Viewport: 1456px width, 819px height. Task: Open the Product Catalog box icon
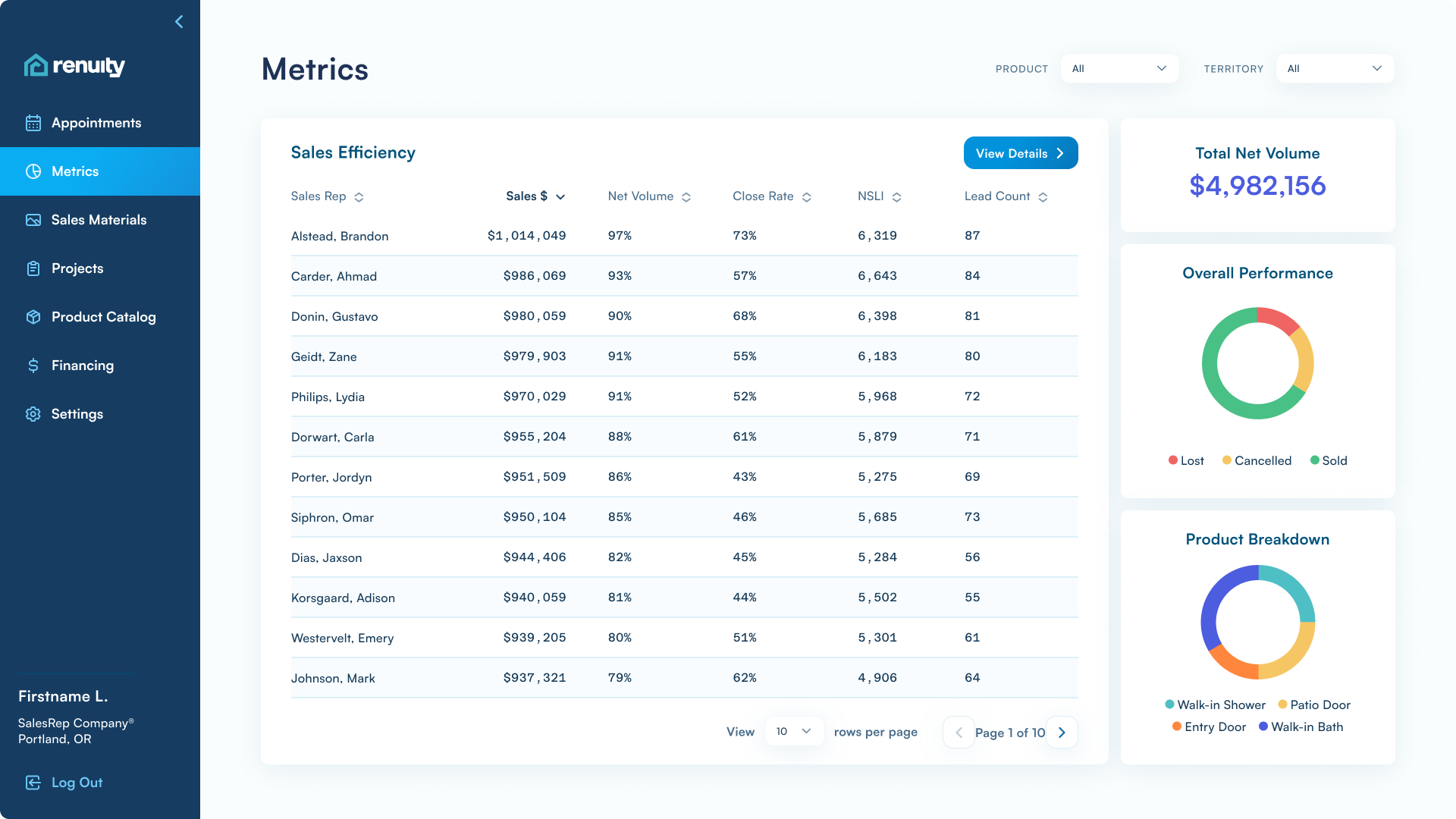point(33,317)
